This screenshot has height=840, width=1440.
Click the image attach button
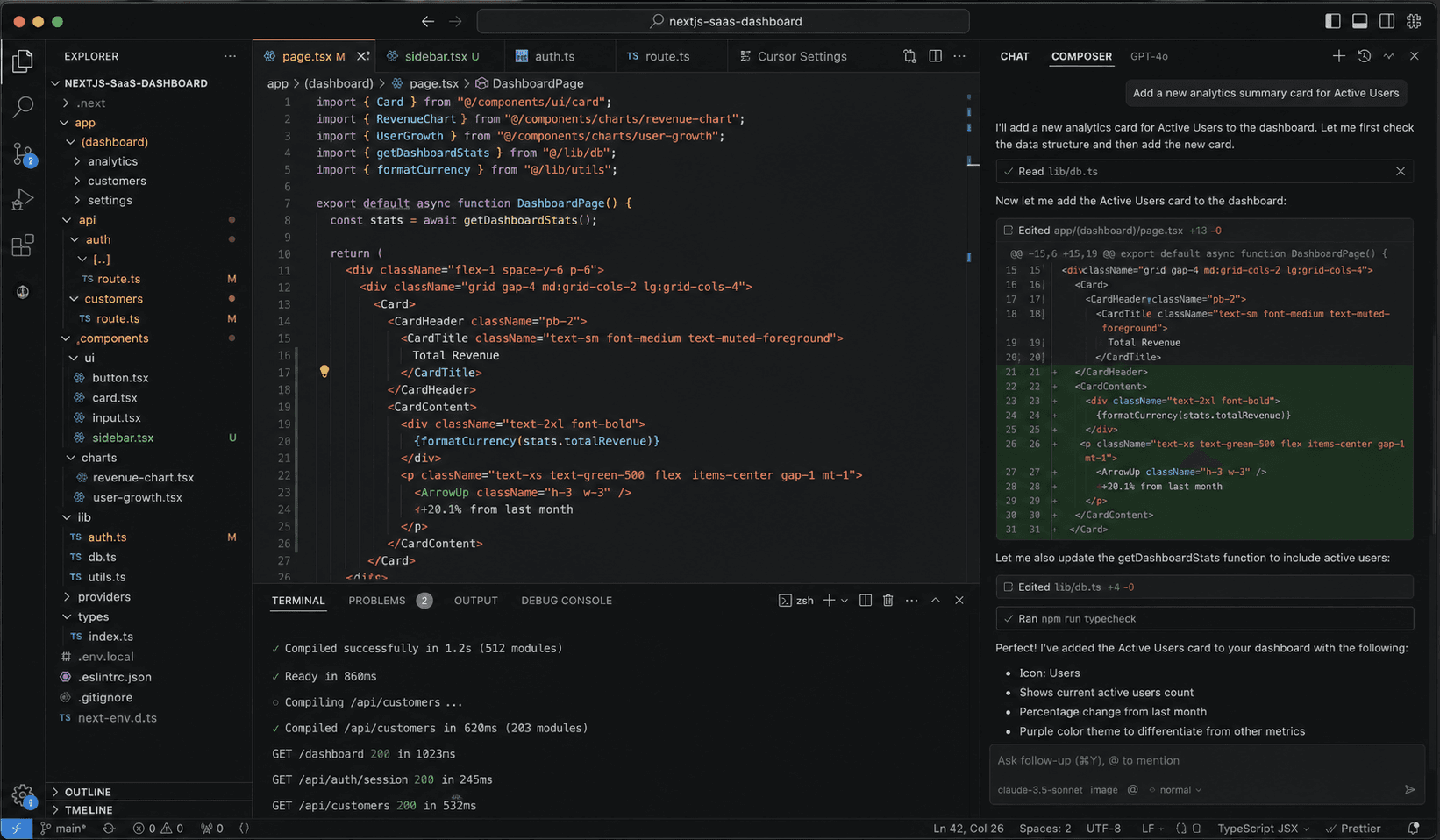(1104, 790)
